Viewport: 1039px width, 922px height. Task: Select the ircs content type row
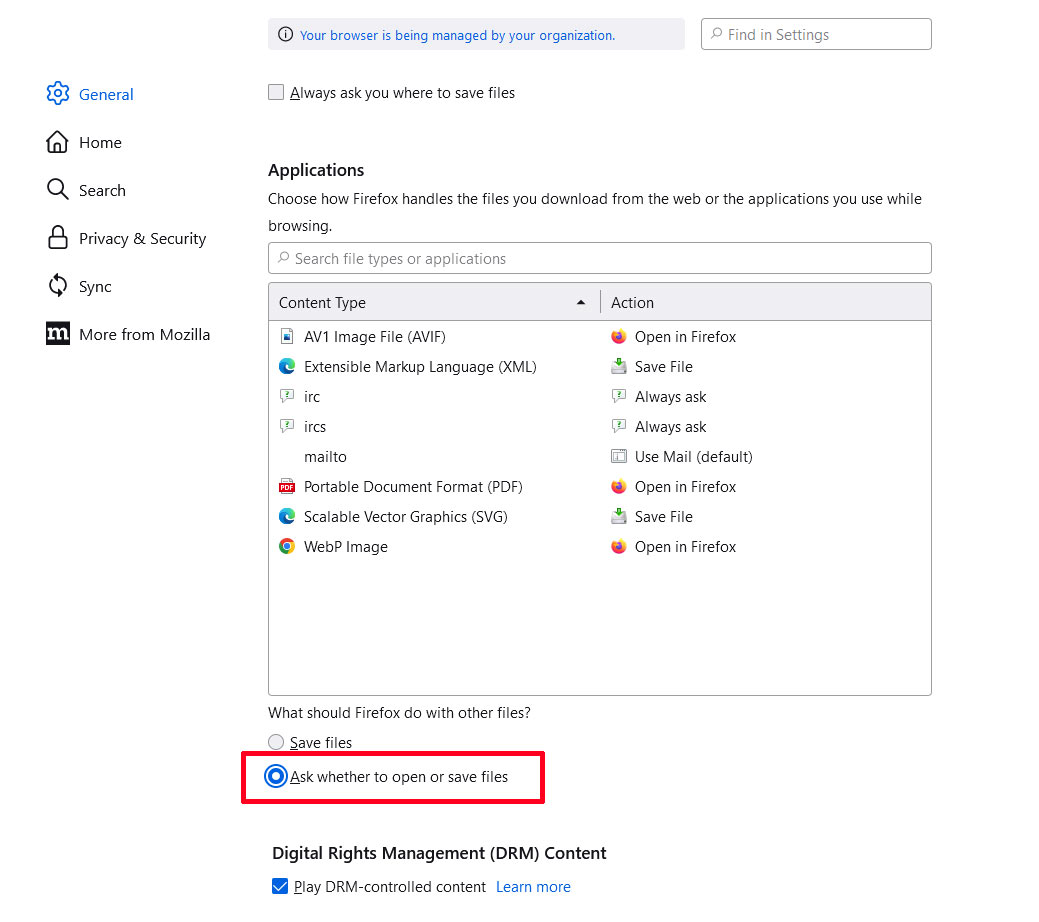pyautogui.click(x=600, y=426)
